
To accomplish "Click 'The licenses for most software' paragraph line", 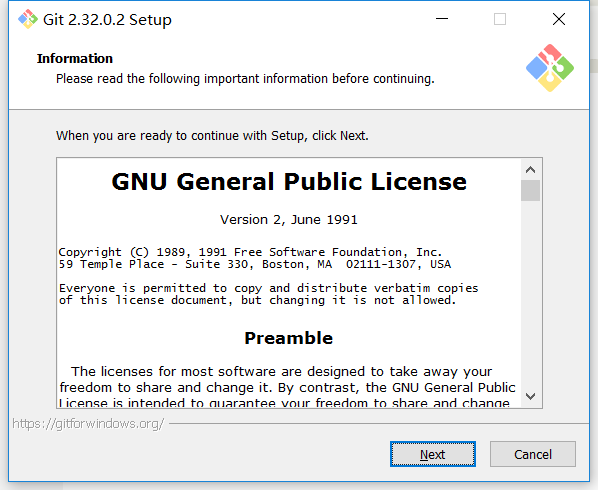I will coord(281,372).
